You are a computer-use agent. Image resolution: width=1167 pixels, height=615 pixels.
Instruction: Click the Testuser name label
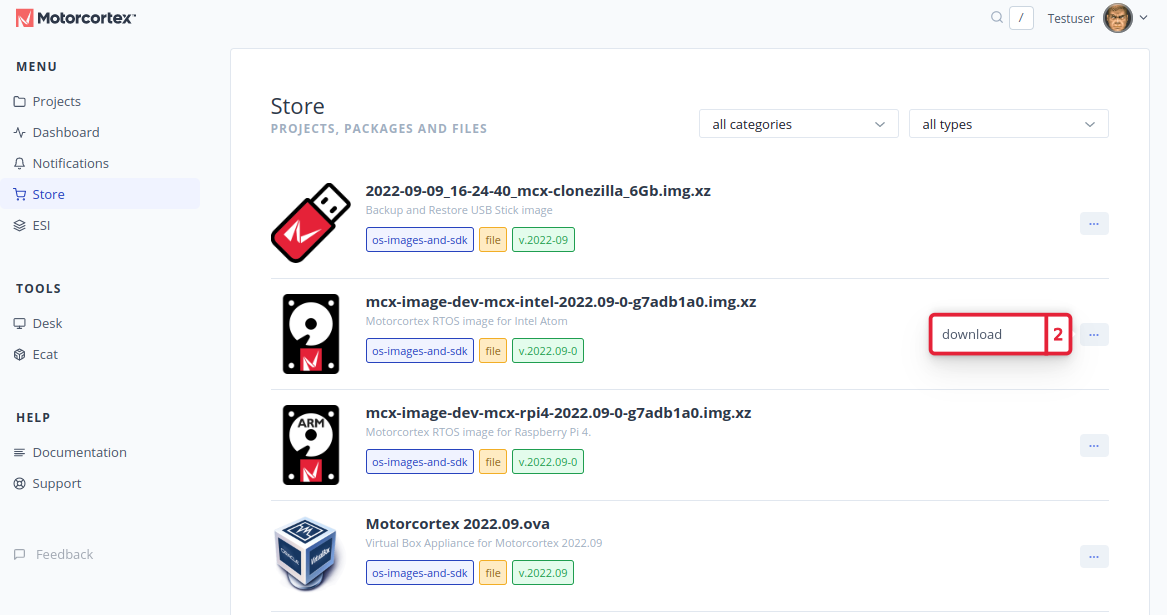pos(1070,19)
